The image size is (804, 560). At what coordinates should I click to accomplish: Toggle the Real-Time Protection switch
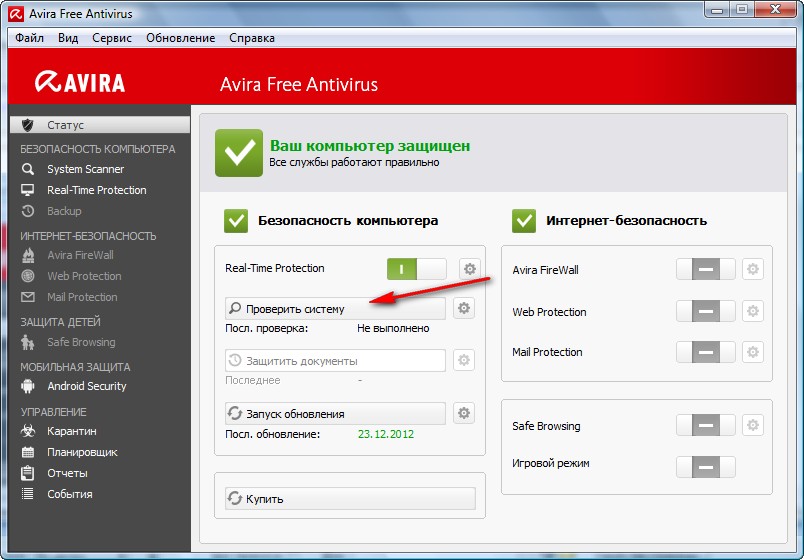tap(417, 269)
